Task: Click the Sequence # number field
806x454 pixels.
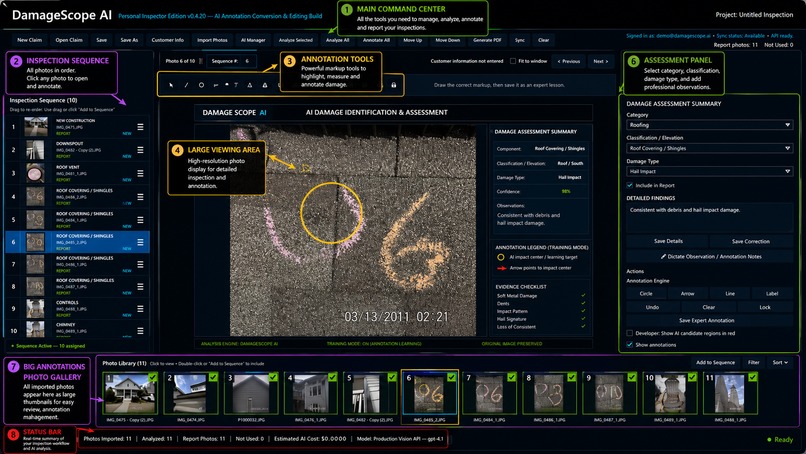Action: pyautogui.click(x=247, y=61)
